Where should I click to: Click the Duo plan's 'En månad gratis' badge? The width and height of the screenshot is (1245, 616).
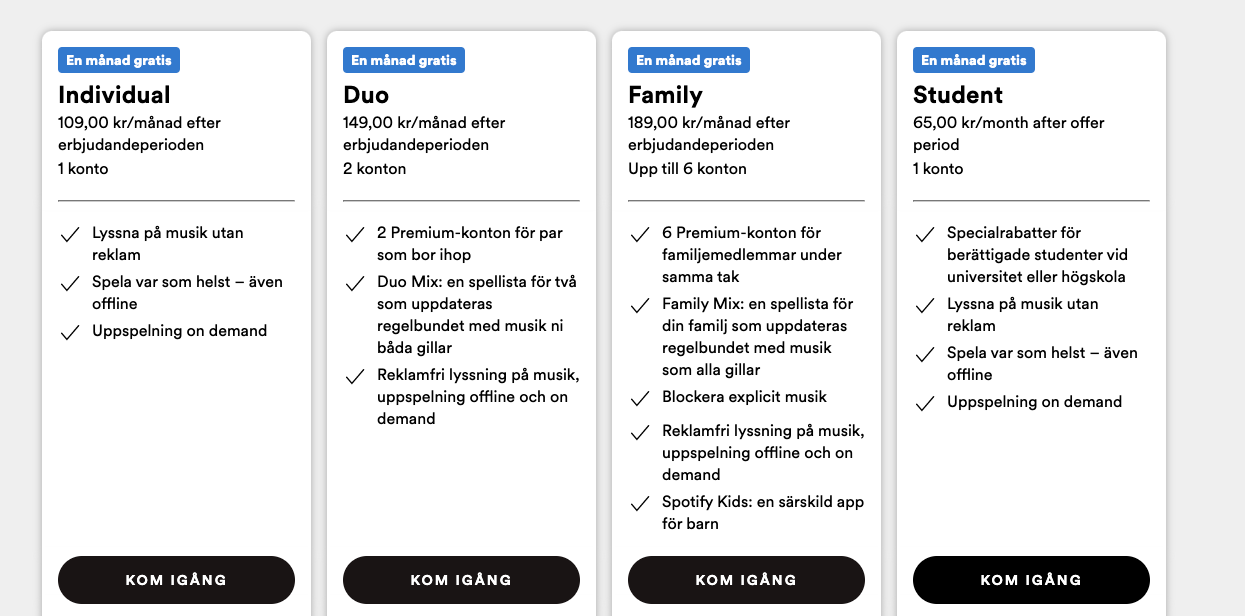tap(404, 60)
